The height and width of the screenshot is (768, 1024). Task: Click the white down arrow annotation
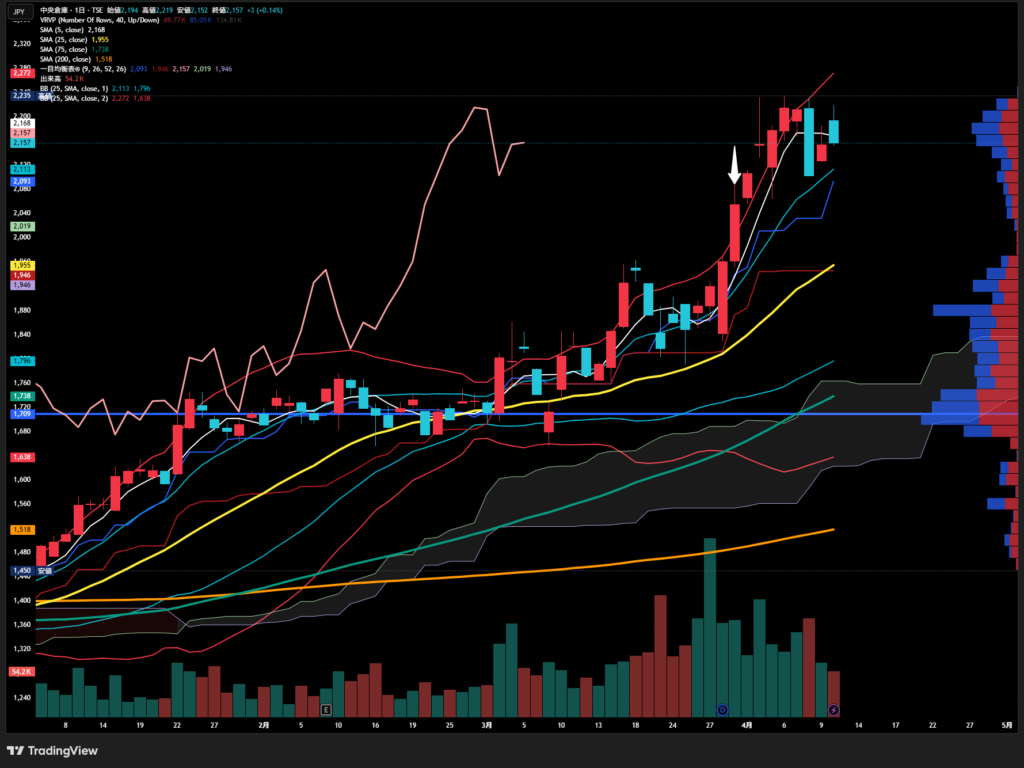pos(734,165)
